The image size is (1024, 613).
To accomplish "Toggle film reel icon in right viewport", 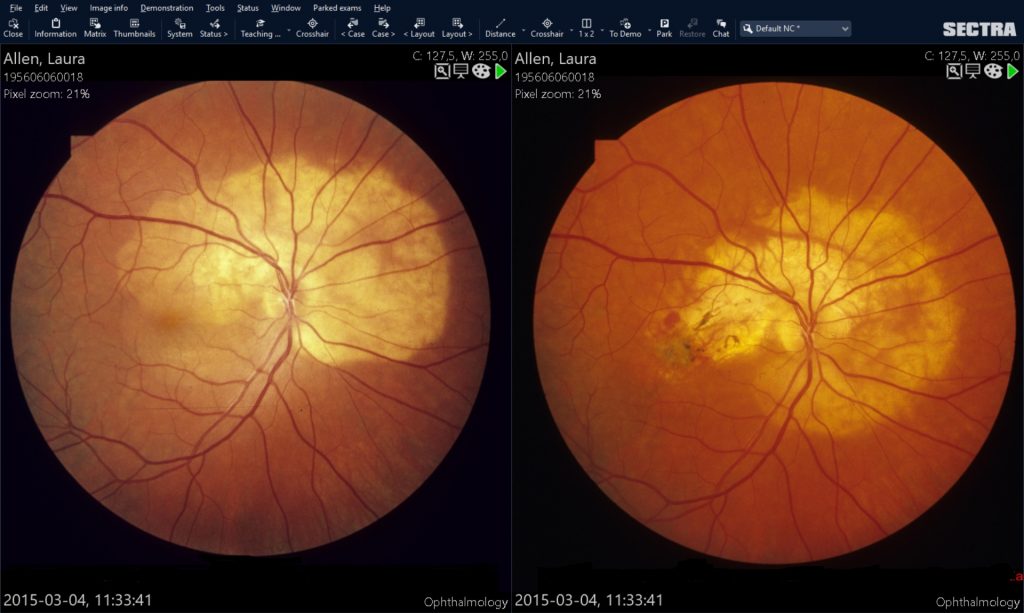I will tap(992, 71).
